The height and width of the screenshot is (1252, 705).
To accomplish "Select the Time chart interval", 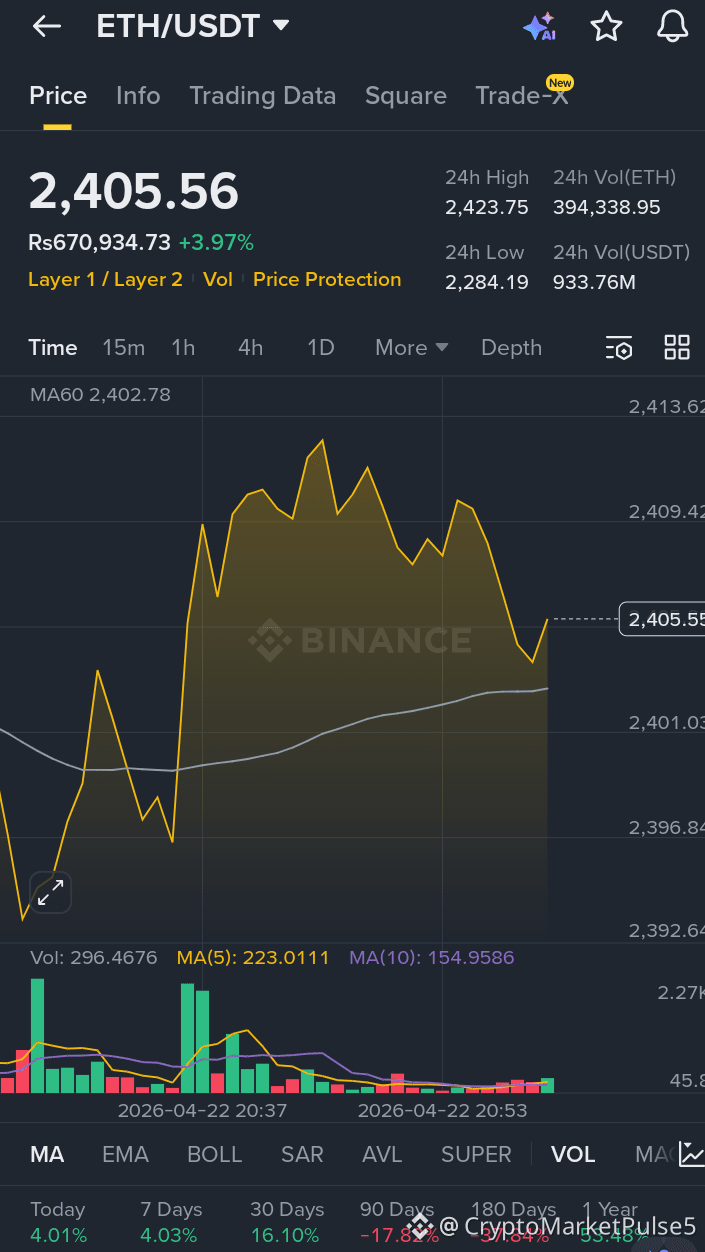I will pos(53,348).
